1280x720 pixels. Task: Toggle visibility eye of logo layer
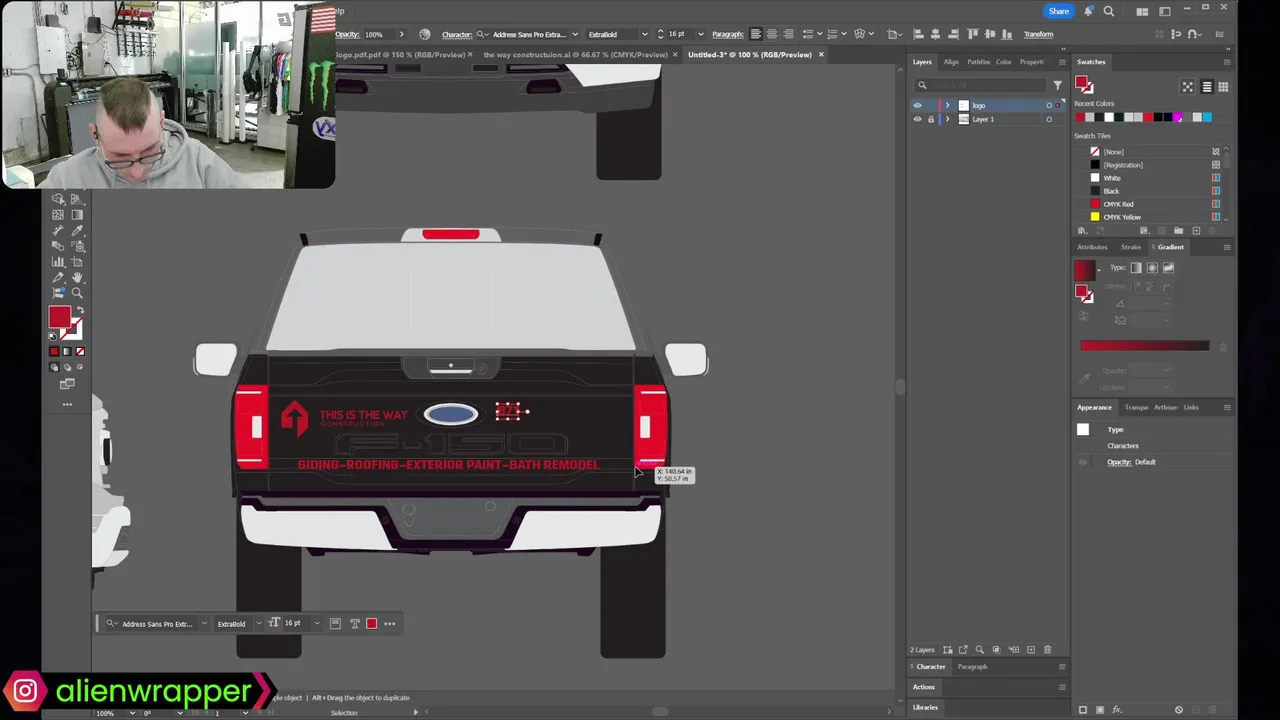point(917,105)
